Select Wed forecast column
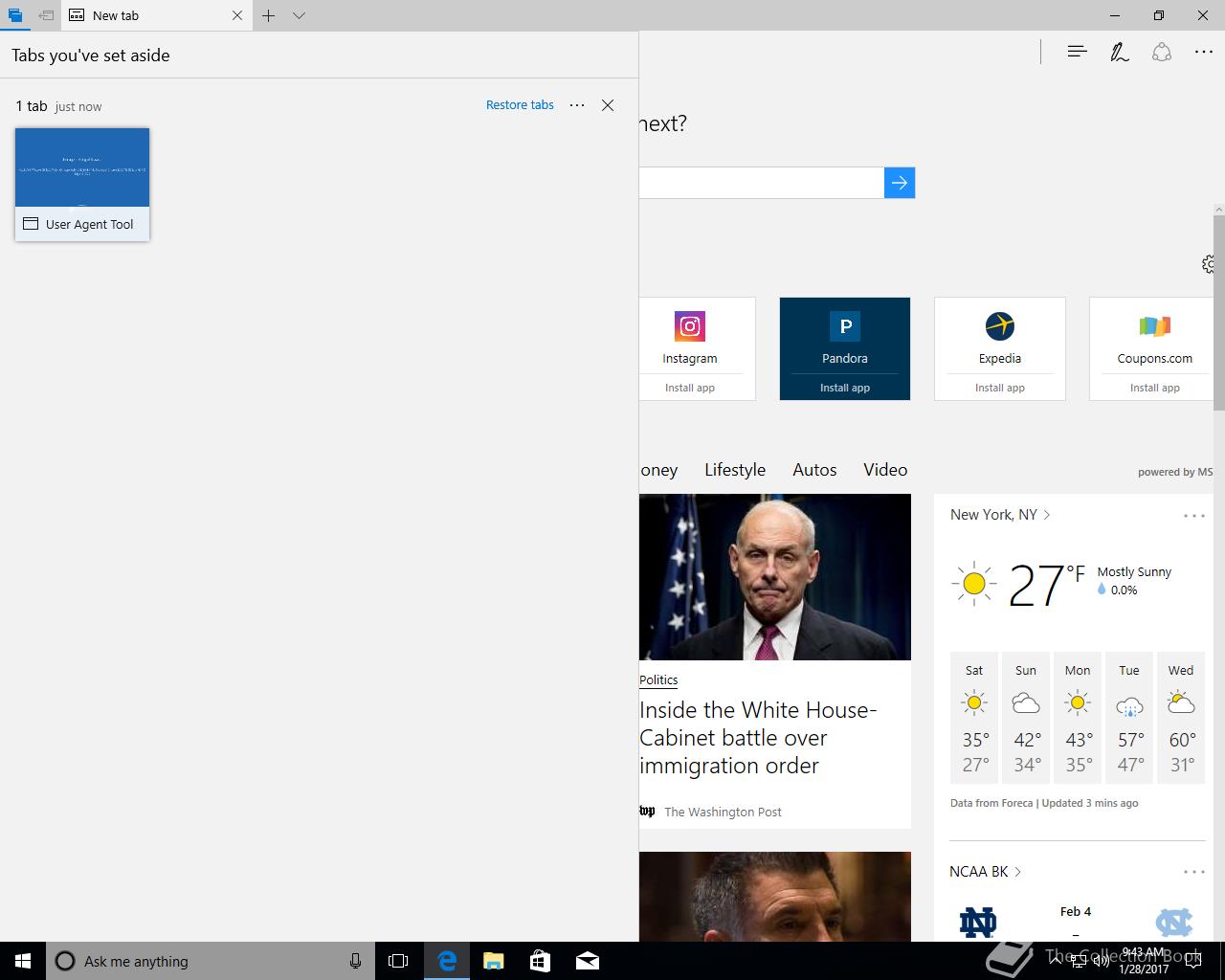Screen dimensions: 1225x980 tap(1181, 718)
